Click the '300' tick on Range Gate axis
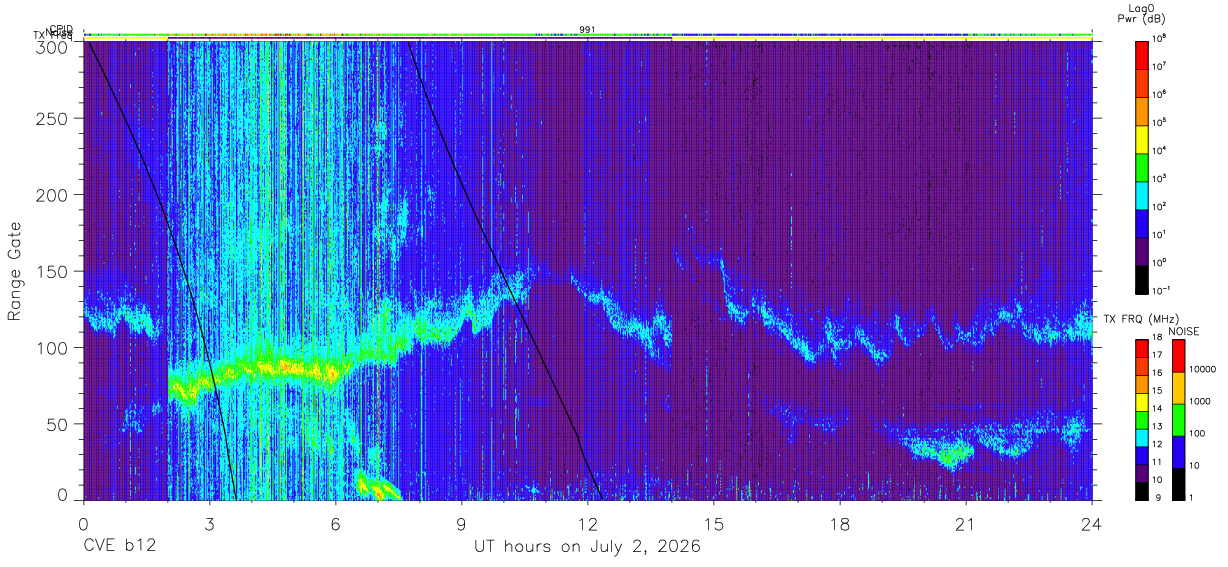The height and width of the screenshot is (567, 1228). [54, 46]
